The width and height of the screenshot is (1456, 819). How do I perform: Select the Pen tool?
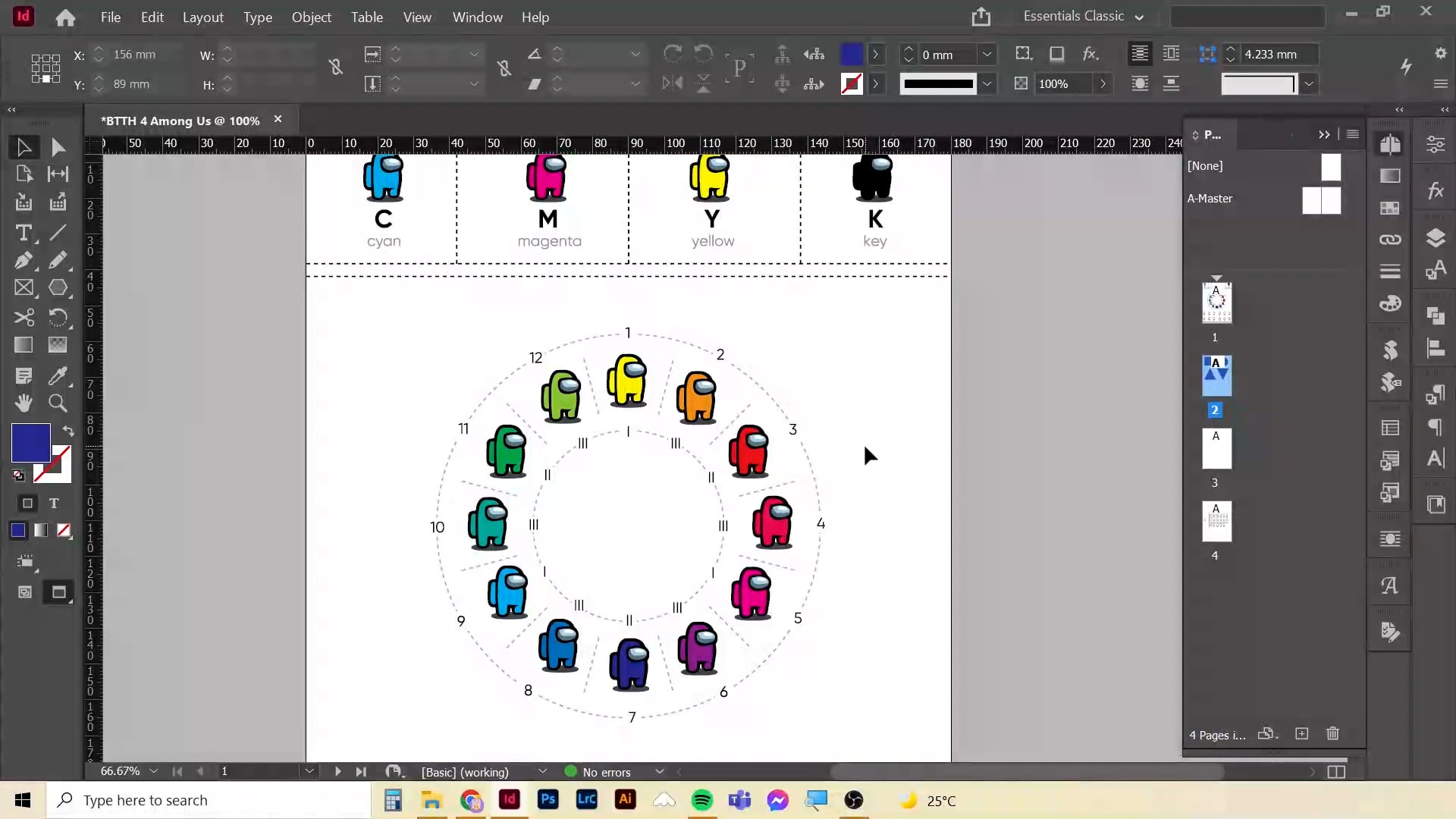24,260
